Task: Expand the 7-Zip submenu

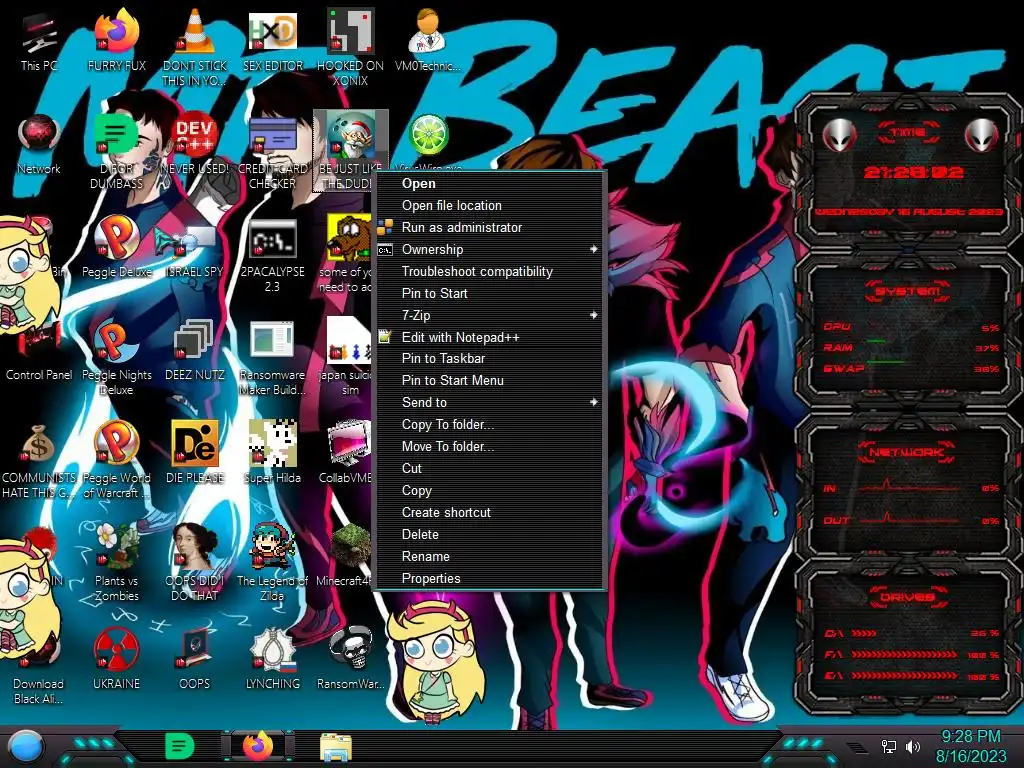Action: coord(489,315)
